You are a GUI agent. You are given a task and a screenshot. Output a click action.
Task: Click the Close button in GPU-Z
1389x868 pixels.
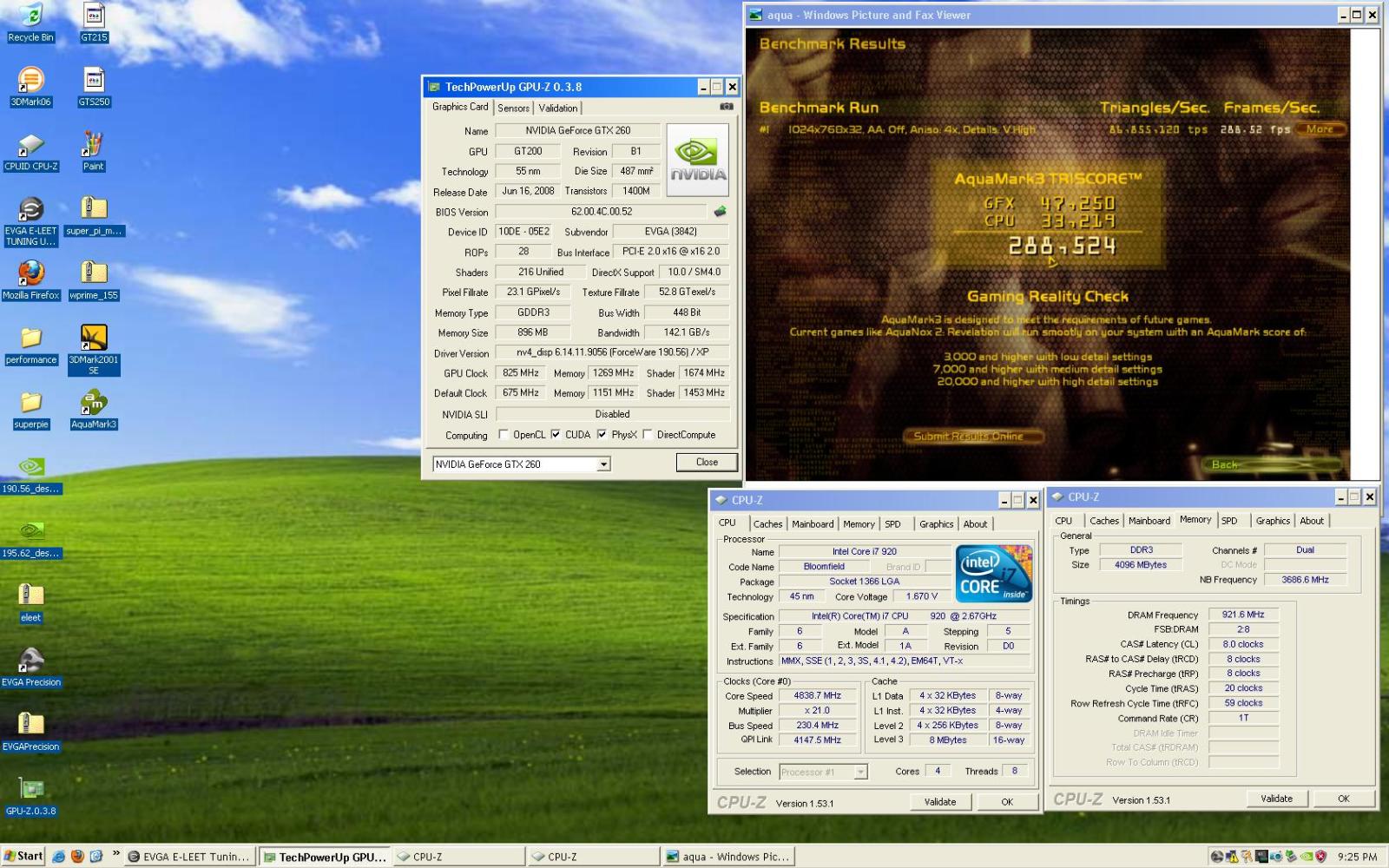point(707,463)
